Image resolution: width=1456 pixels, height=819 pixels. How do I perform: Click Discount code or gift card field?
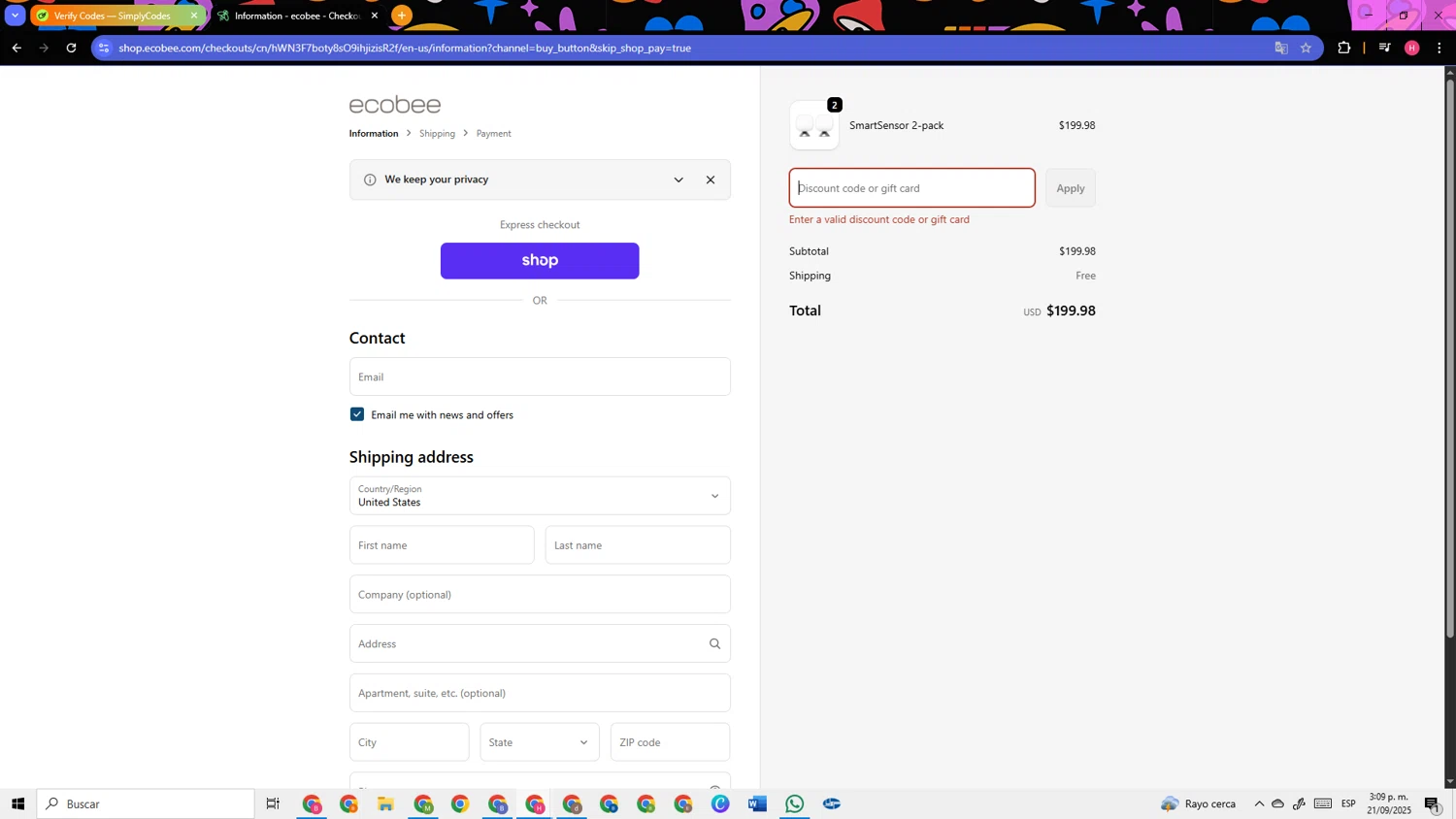pyautogui.click(x=912, y=188)
